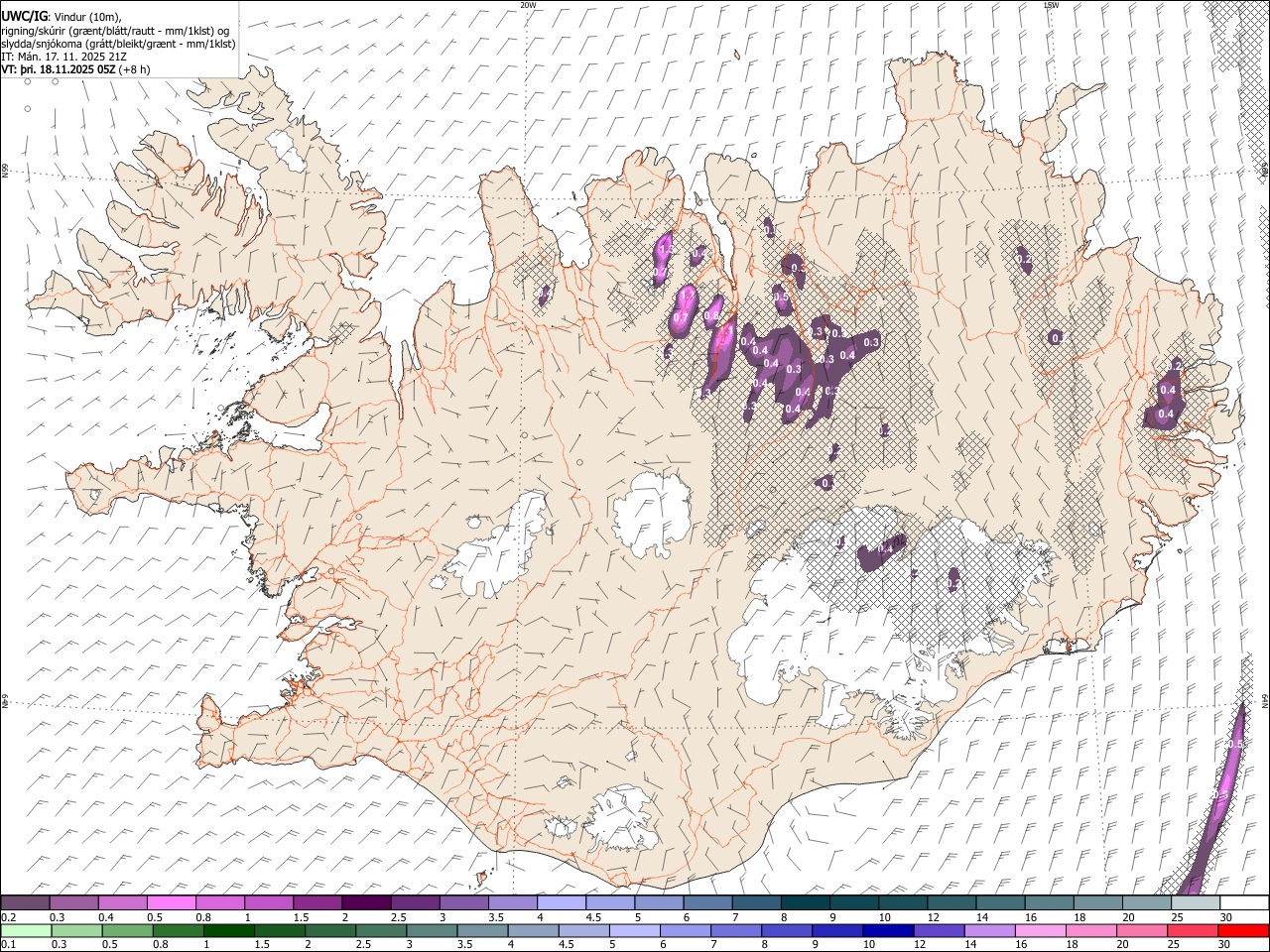The height and width of the screenshot is (952, 1270).
Task: Pick lower legend swatch between 3.5 and 4
Action: [482, 930]
